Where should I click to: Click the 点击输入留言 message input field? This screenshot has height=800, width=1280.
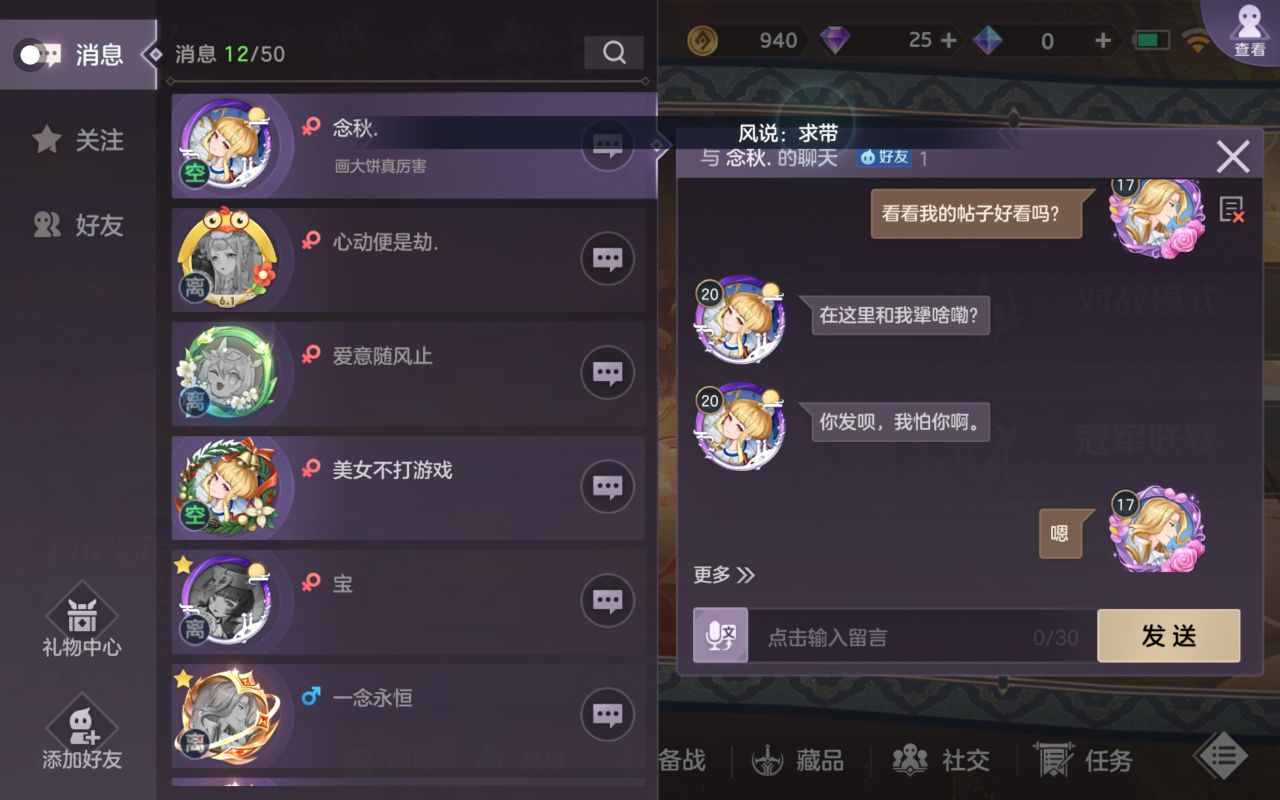click(922, 637)
